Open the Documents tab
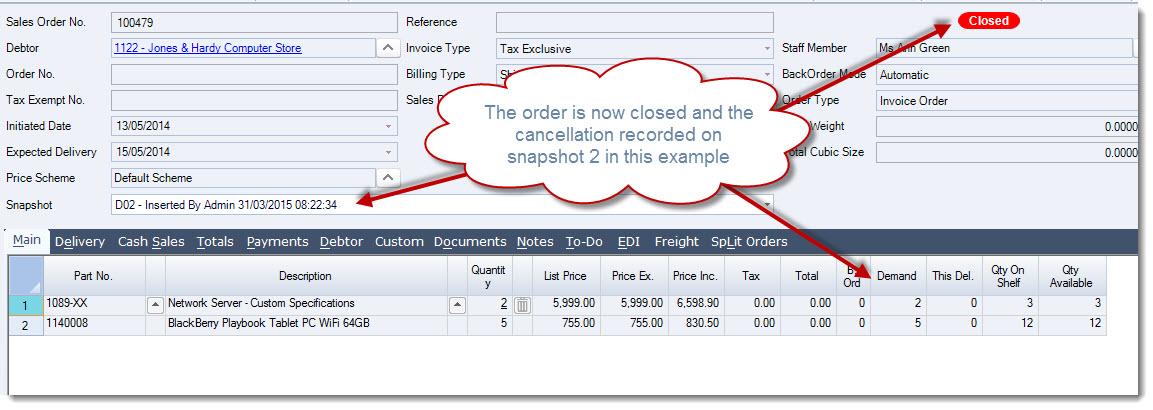 pyautogui.click(x=470, y=242)
